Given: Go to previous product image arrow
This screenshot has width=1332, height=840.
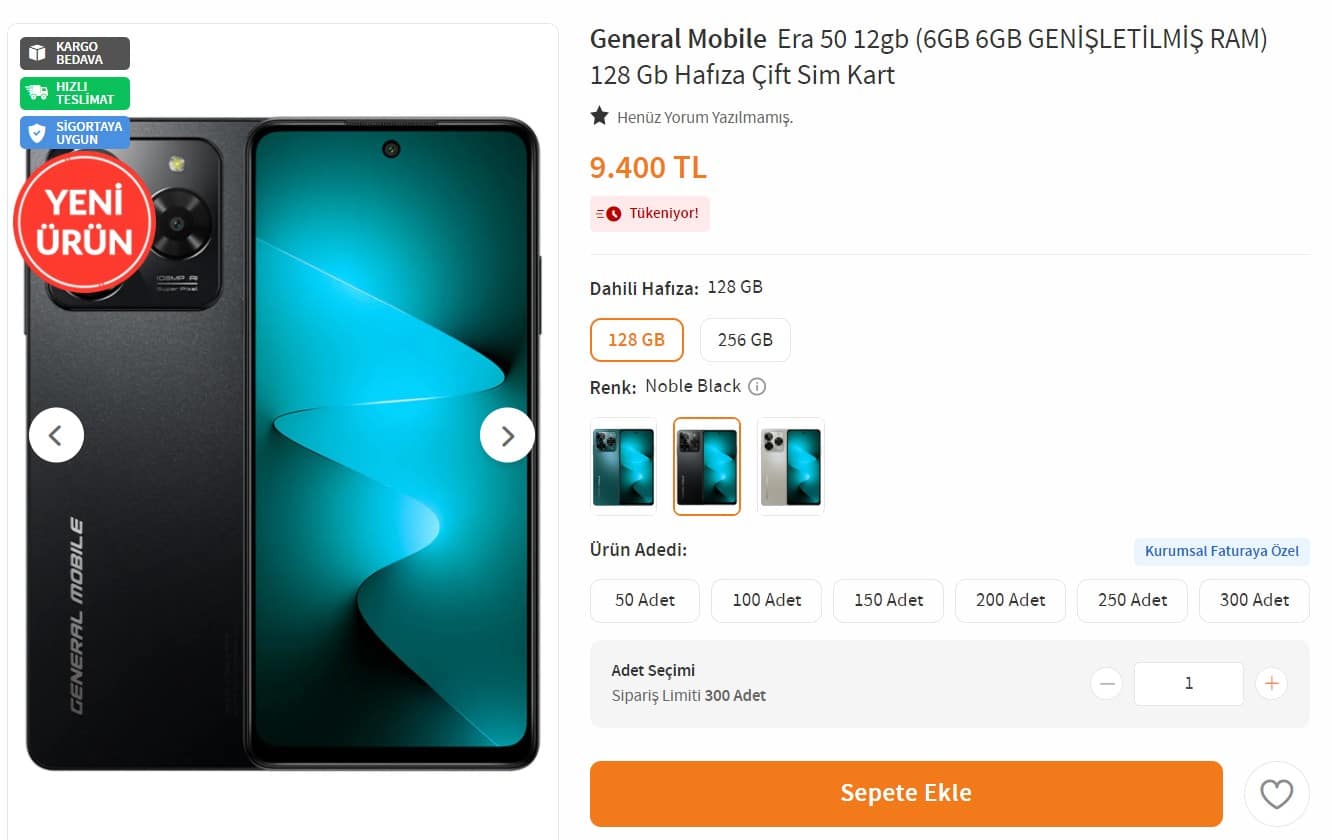Looking at the screenshot, I should click(56, 435).
